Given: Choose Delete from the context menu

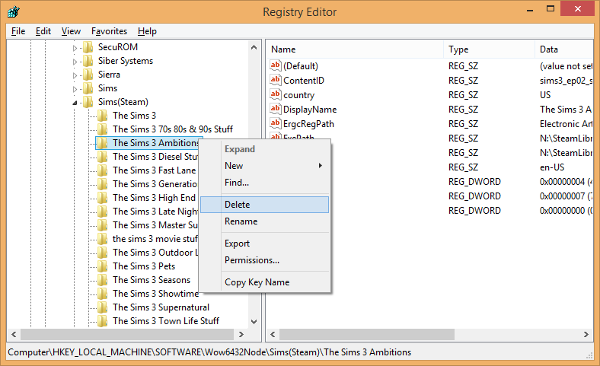Looking at the screenshot, I should (264, 204).
